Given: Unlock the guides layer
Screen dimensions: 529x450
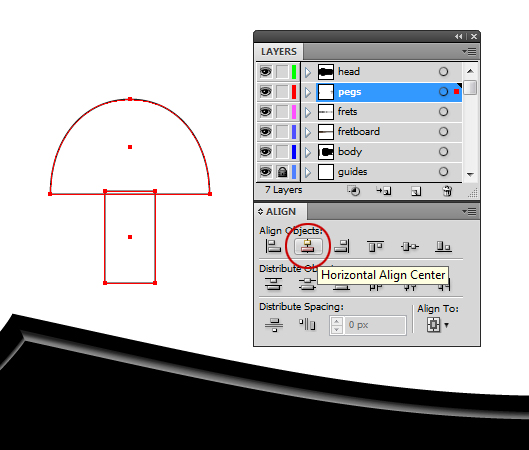Looking at the screenshot, I should click(x=282, y=172).
